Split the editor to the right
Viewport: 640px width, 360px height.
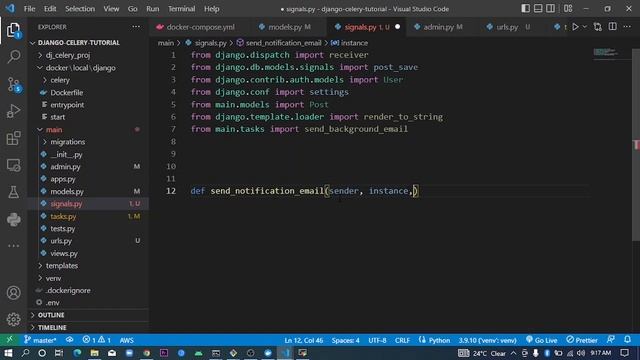click(613, 27)
